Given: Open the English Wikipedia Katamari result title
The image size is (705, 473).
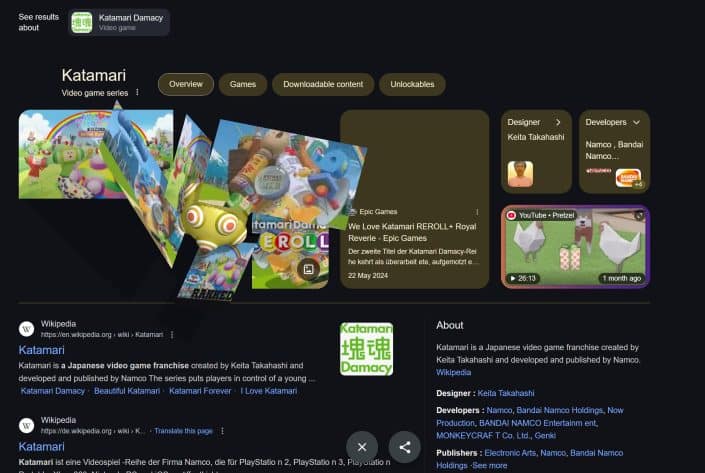Looking at the screenshot, I should (41, 350).
